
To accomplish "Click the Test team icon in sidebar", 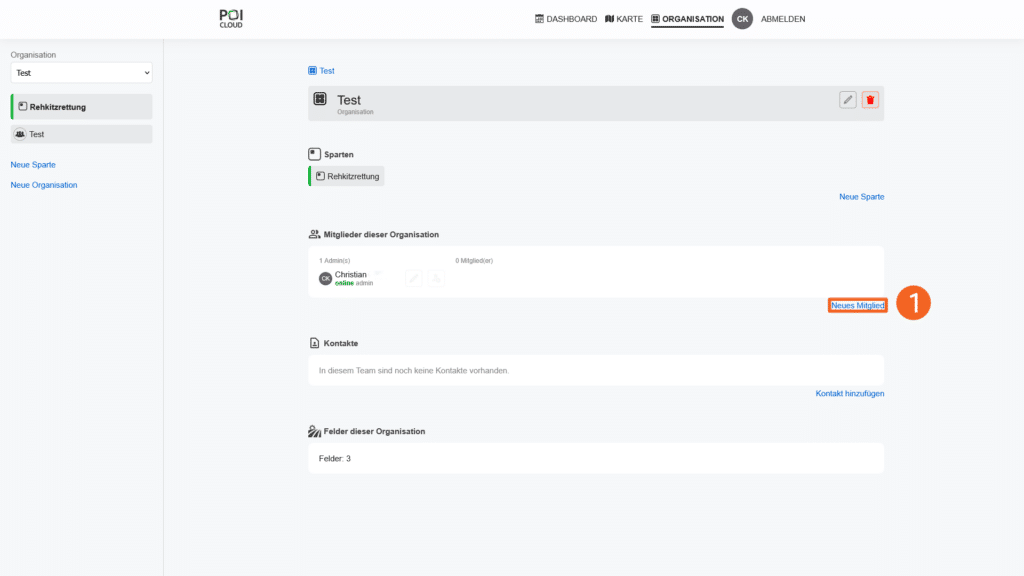I will tap(20, 134).
